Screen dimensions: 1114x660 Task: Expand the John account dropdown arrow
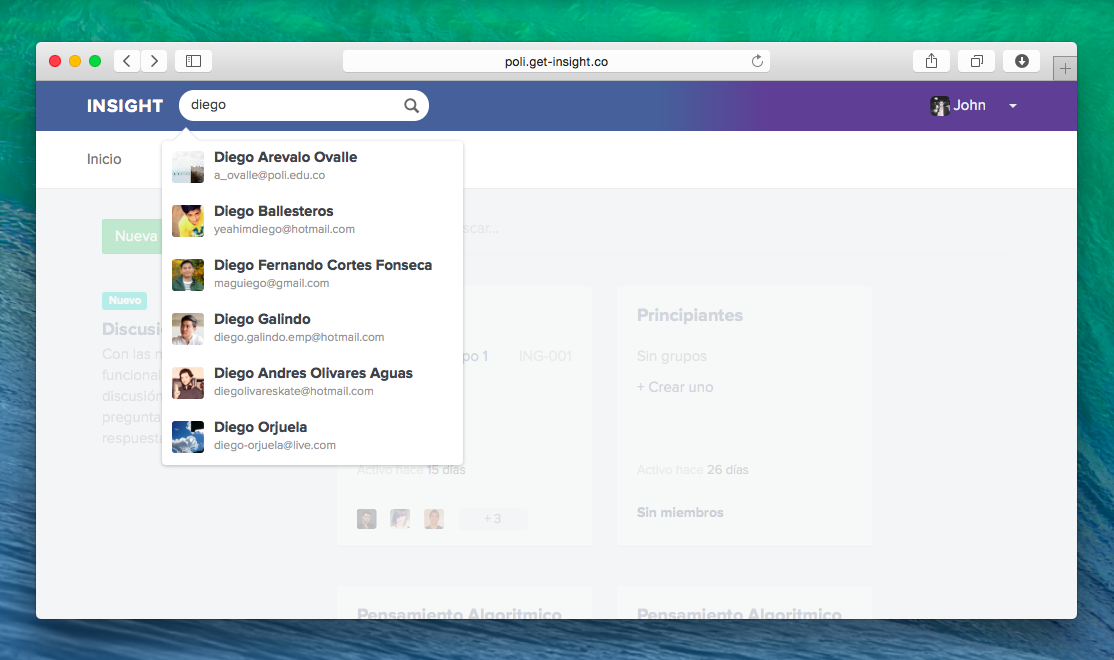pyautogui.click(x=1013, y=106)
